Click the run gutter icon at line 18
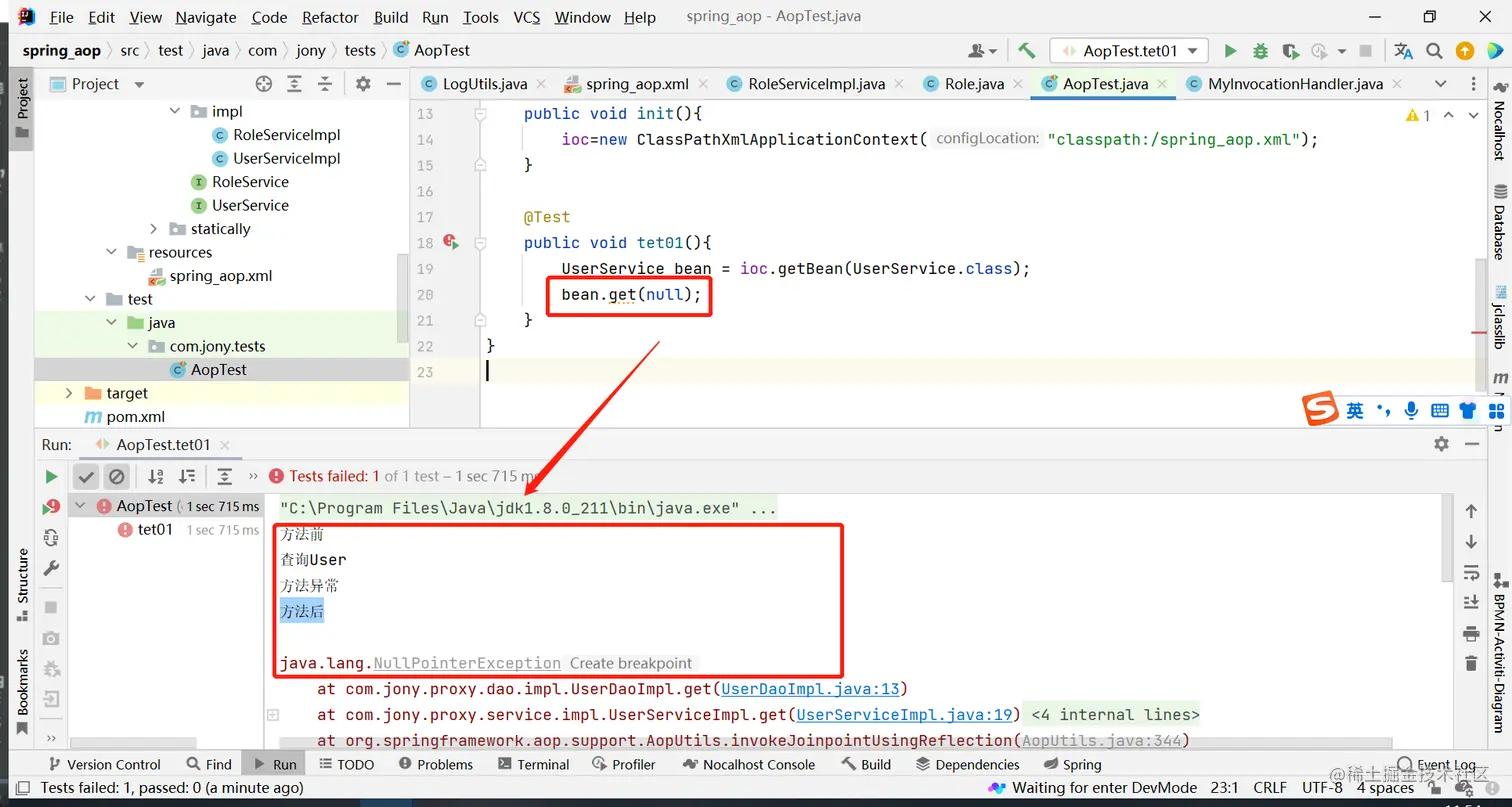 tap(451, 242)
